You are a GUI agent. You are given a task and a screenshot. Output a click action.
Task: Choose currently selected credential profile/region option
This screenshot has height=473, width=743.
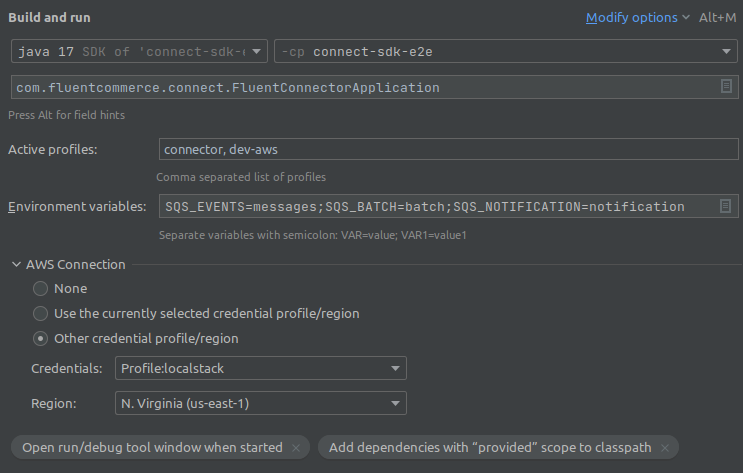click(40, 313)
